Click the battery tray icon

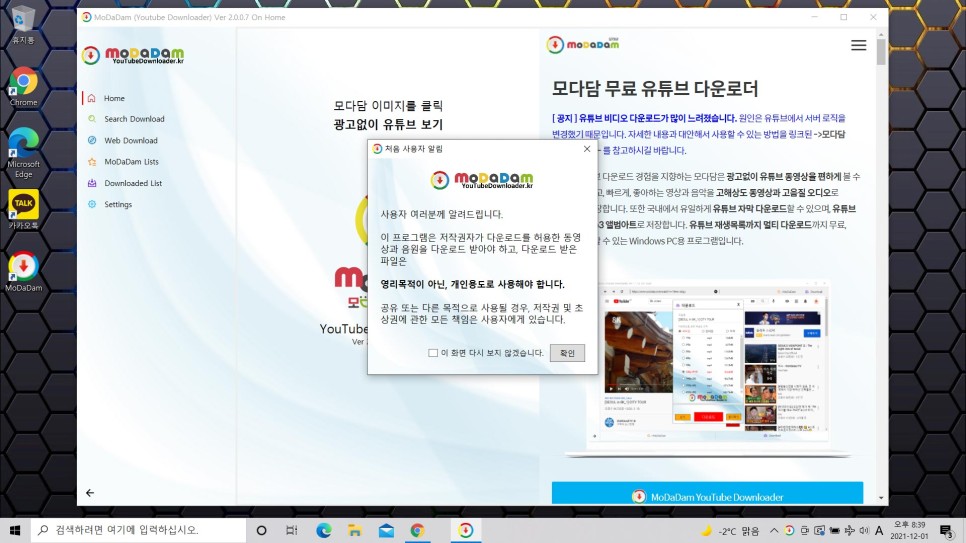pos(835,531)
